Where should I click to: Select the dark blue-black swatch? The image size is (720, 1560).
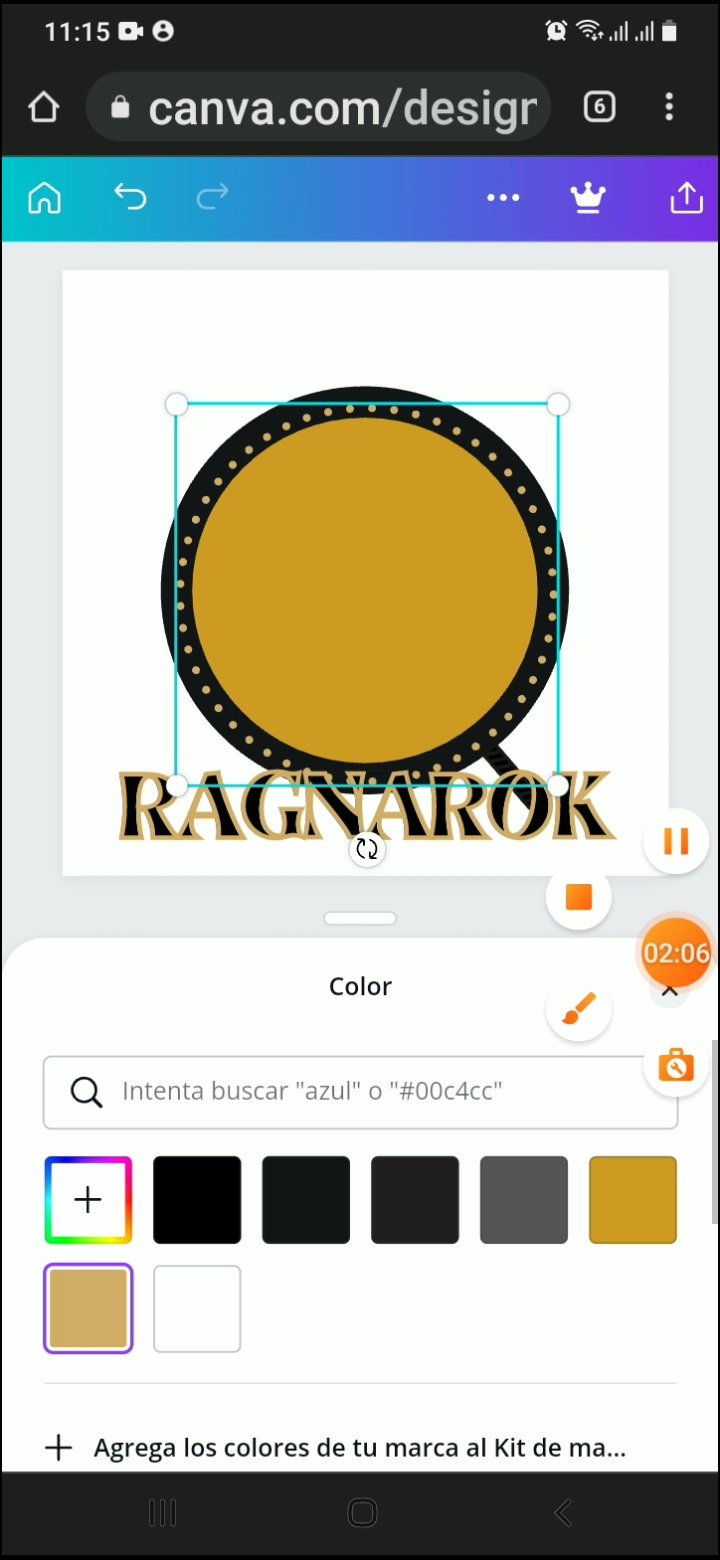click(x=306, y=1200)
